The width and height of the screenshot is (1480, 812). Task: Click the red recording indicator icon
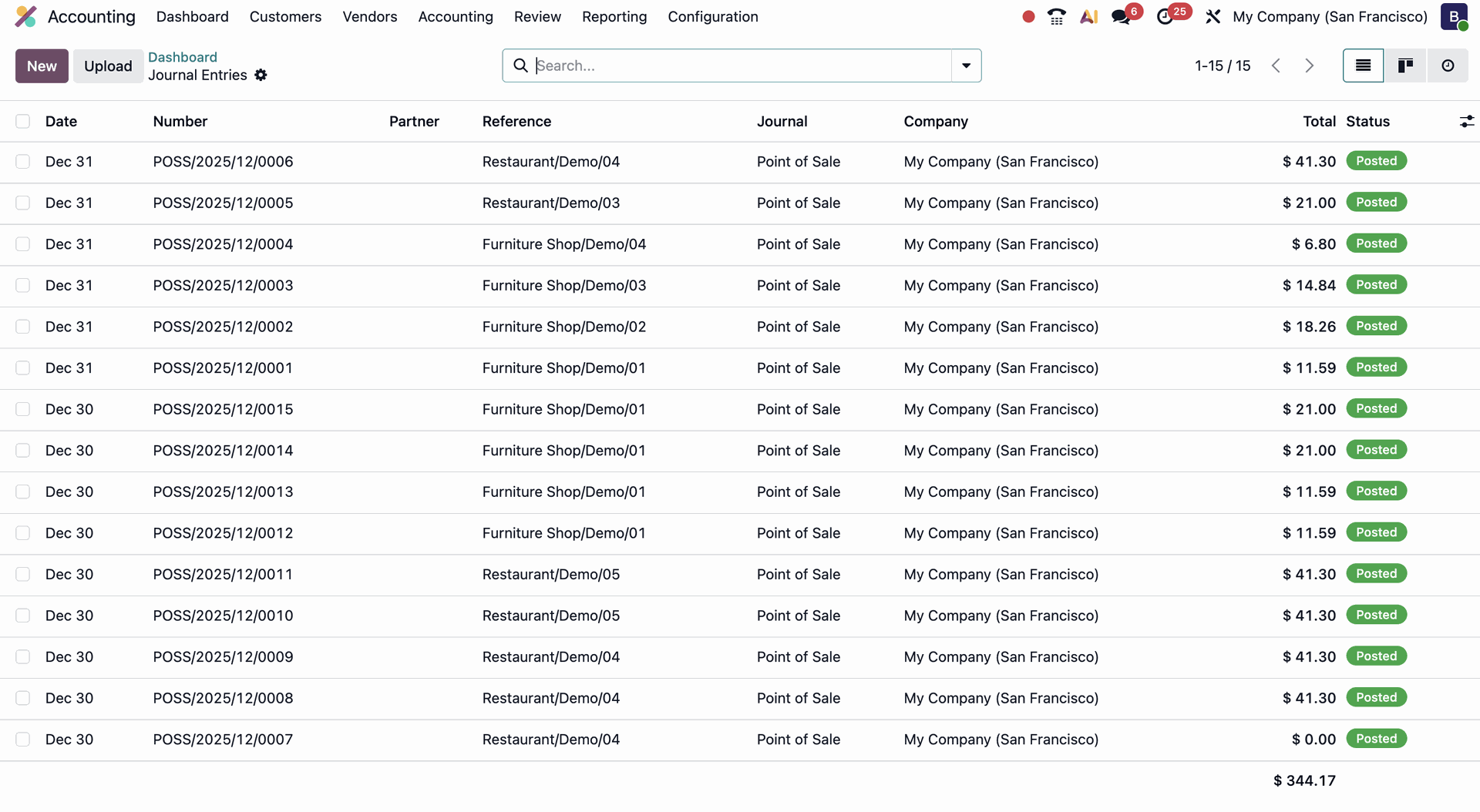1028,17
